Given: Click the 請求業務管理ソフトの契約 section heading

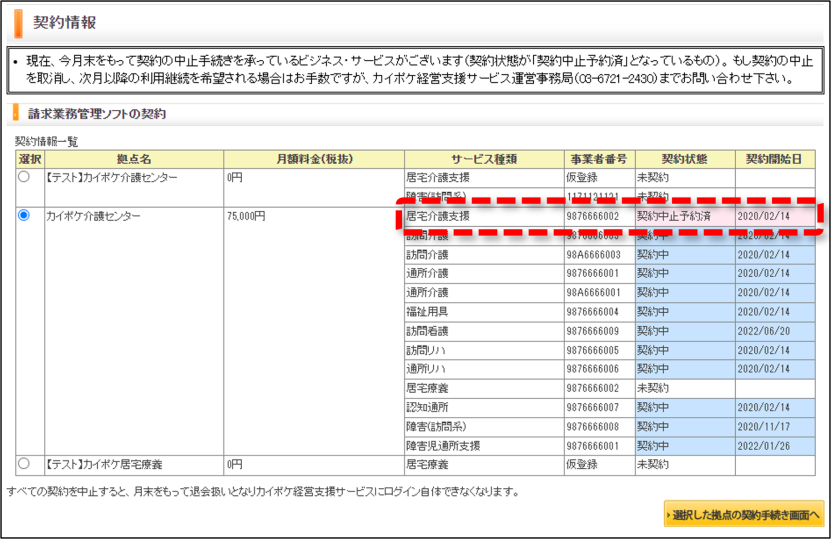Looking at the screenshot, I should click(x=97, y=113).
